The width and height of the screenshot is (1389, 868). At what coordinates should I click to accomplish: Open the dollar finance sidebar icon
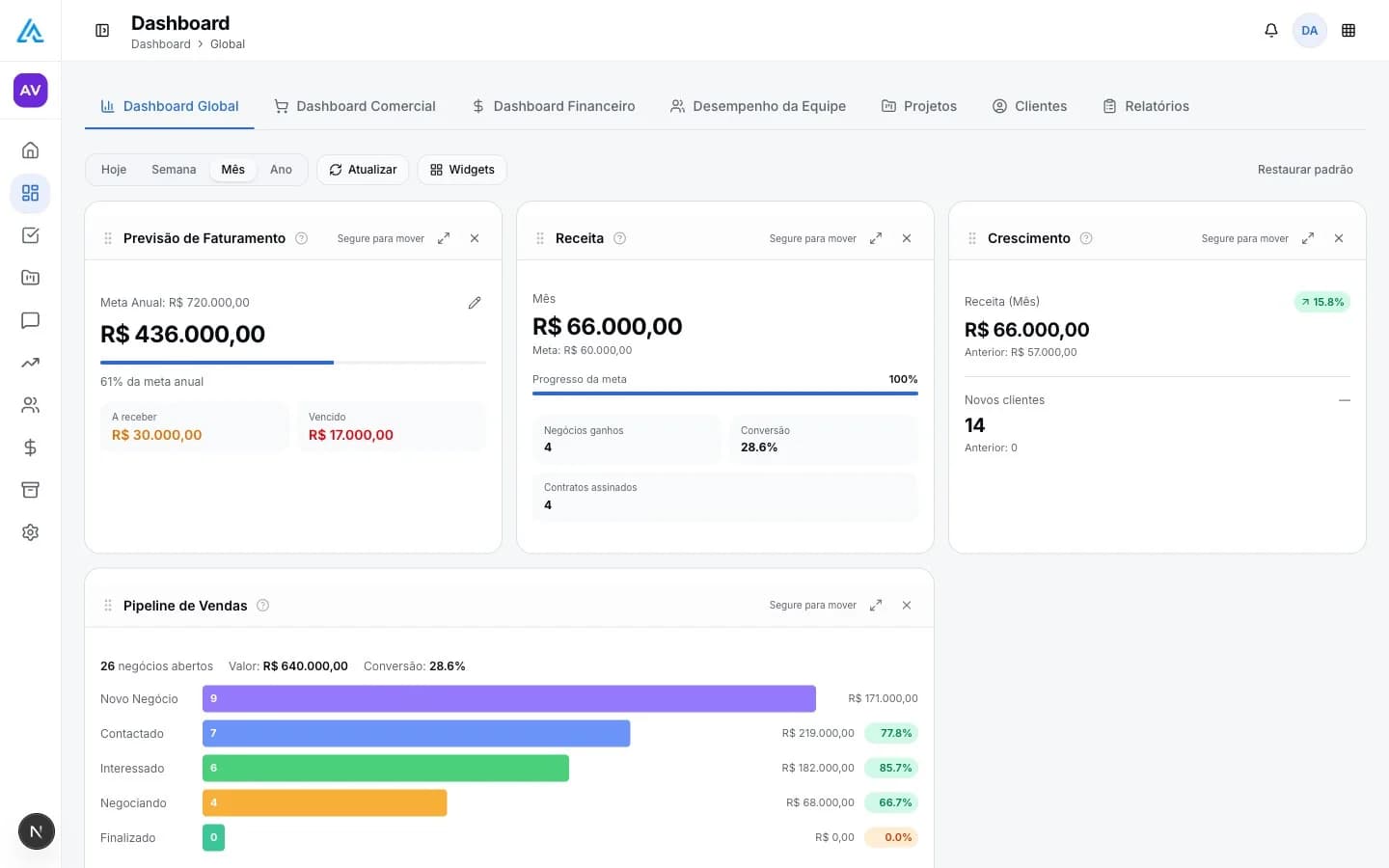(30, 448)
